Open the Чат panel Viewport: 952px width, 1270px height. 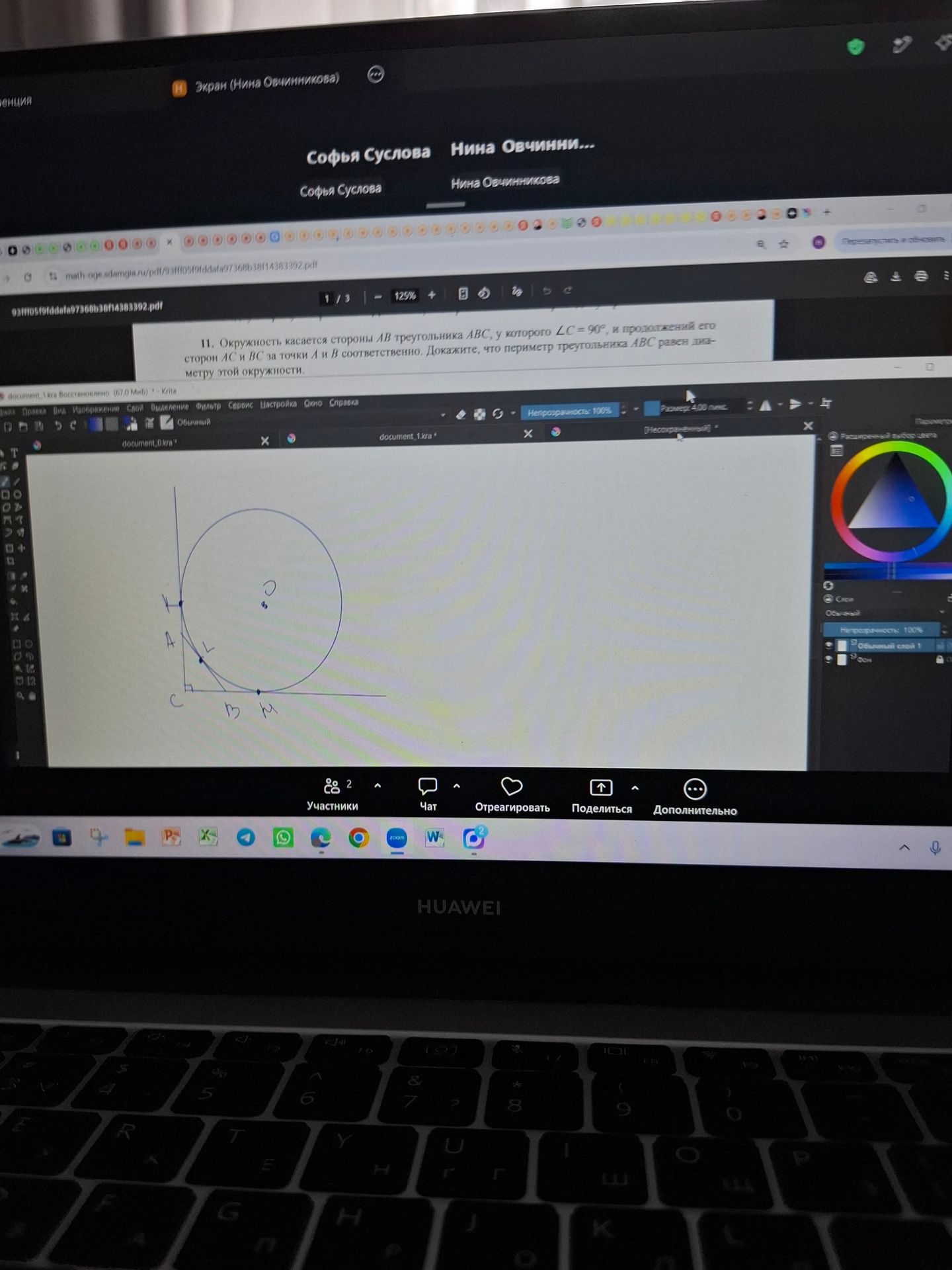click(x=428, y=795)
